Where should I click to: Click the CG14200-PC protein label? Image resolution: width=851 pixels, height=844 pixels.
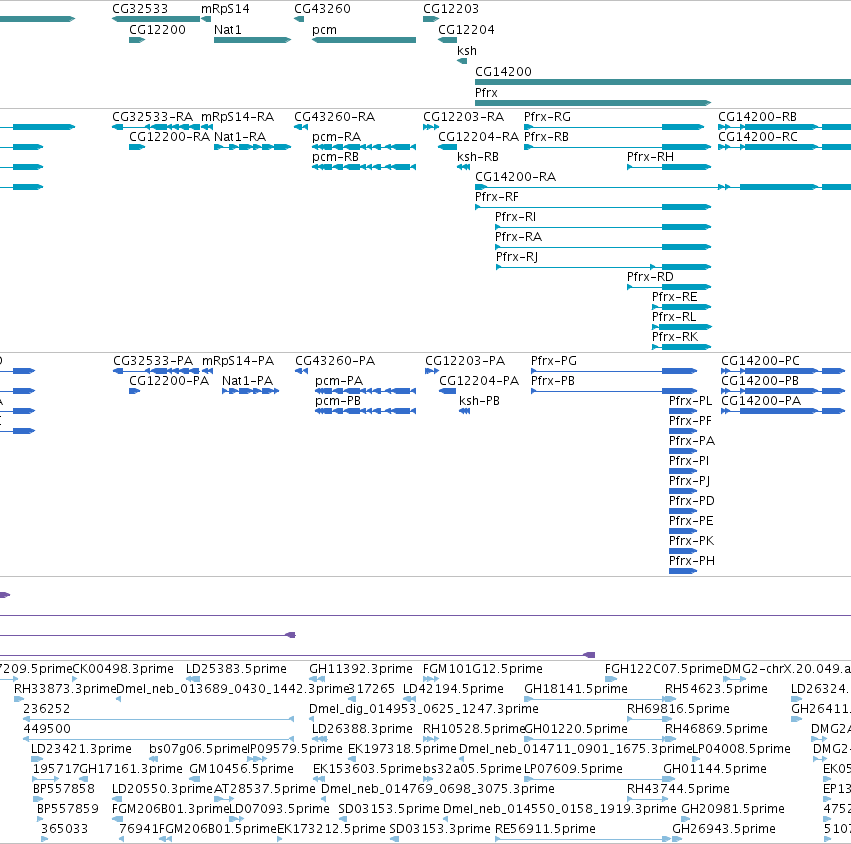coord(760,361)
